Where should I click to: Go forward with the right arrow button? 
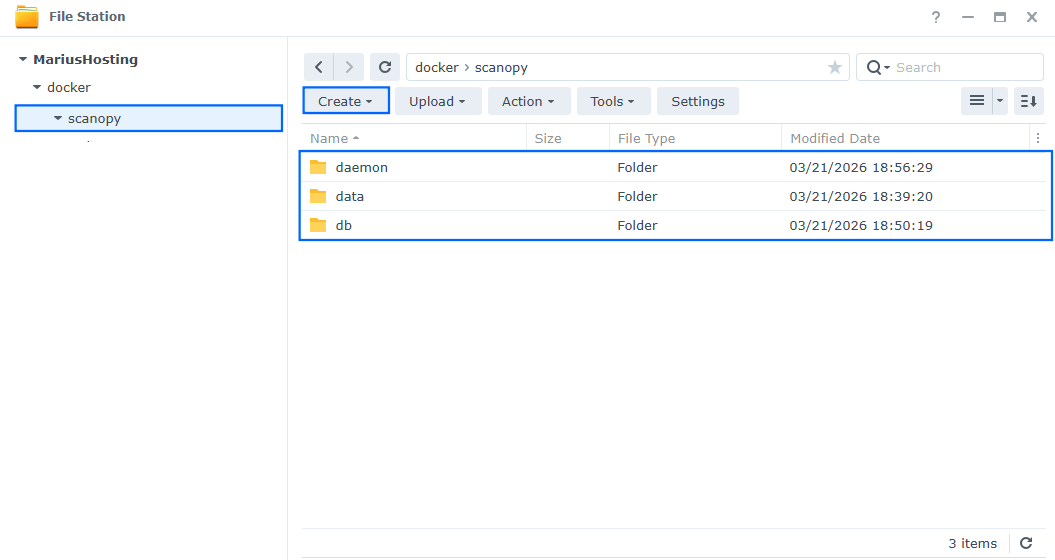click(x=349, y=67)
